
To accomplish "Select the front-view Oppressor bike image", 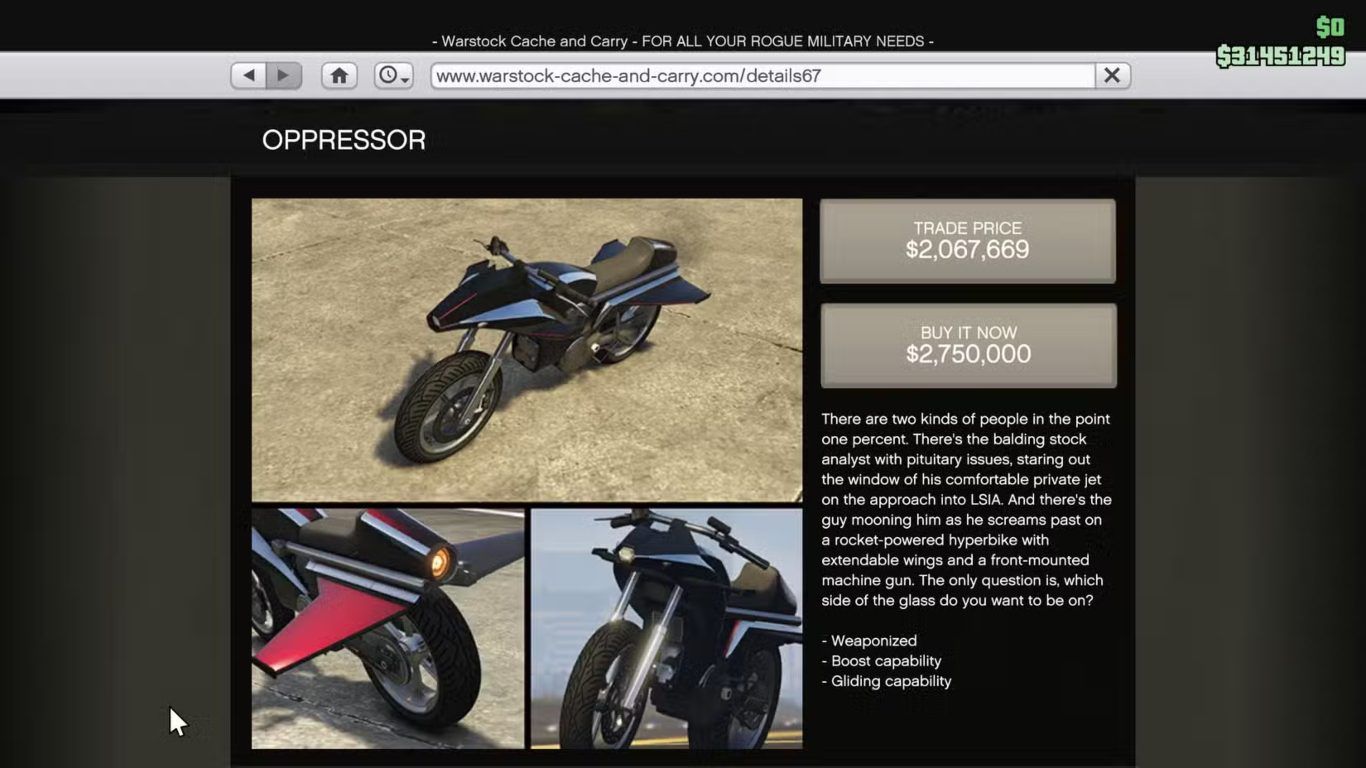I will click(x=666, y=628).
